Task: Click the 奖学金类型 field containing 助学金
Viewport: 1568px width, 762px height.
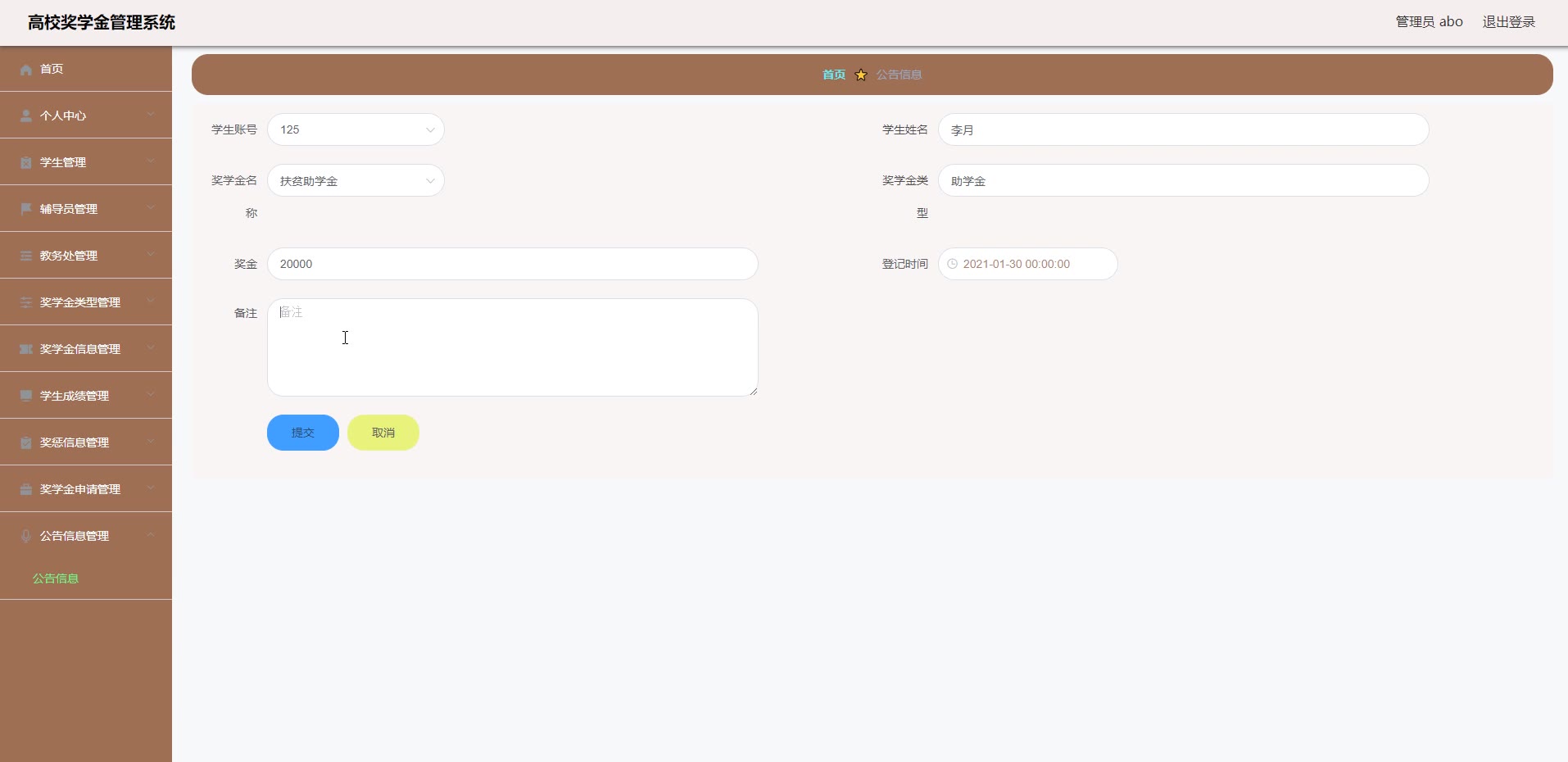Action: pos(1184,180)
